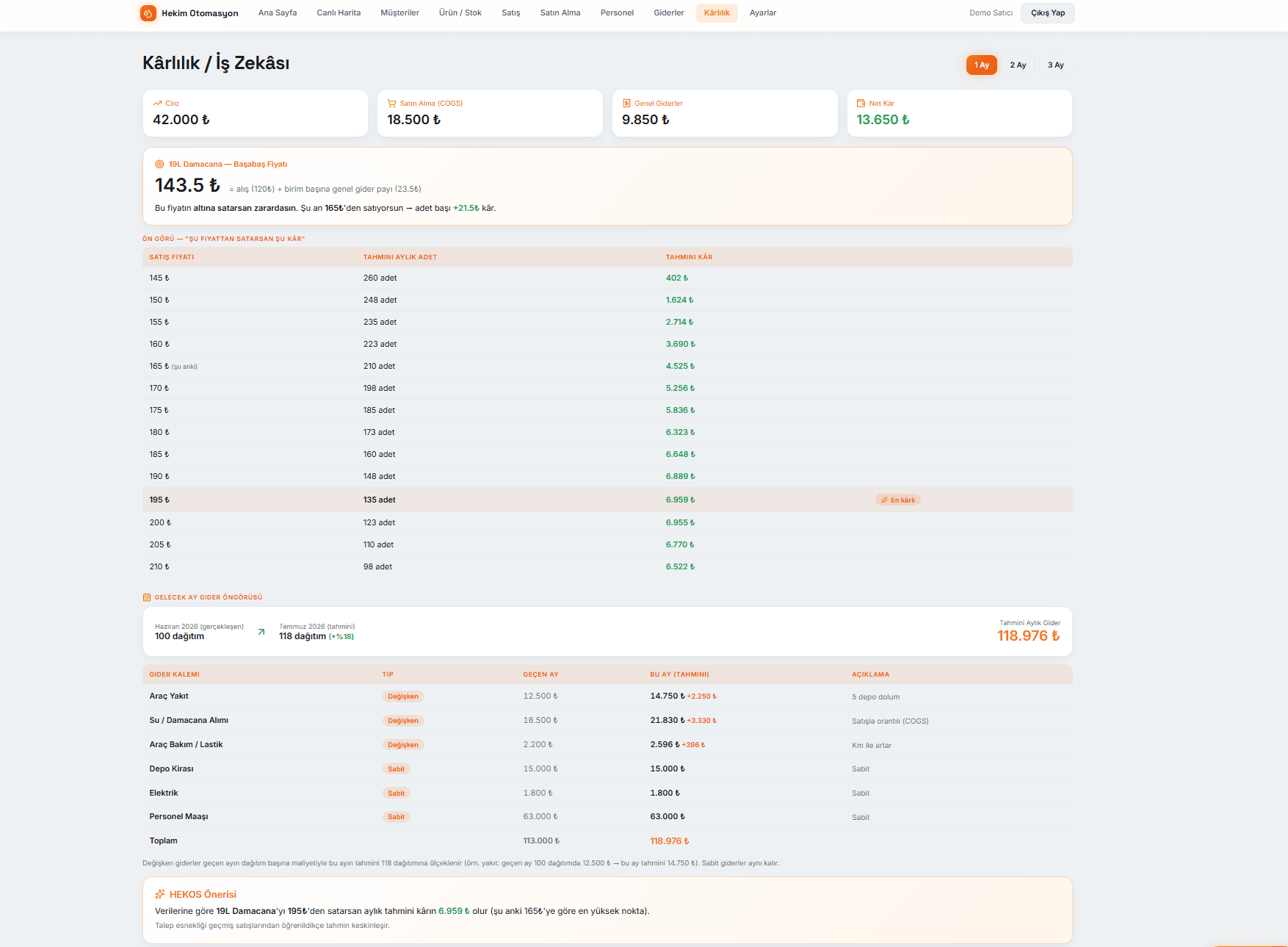Viewport: 1288px width, 947px height.
Task: Select the 145 ₺ price row
Action: (x=607, y=278)
